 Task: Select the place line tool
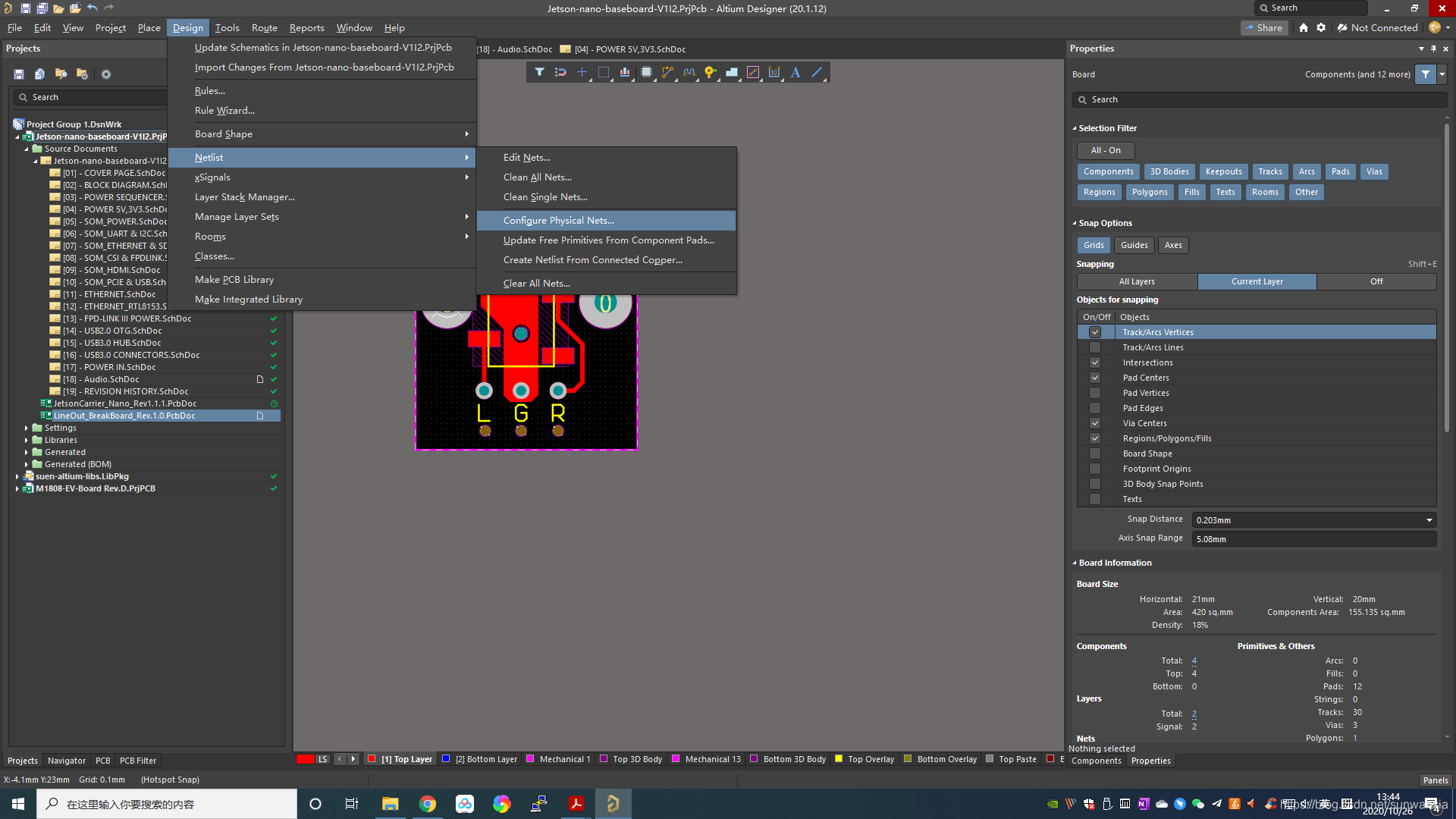(817, 73)
